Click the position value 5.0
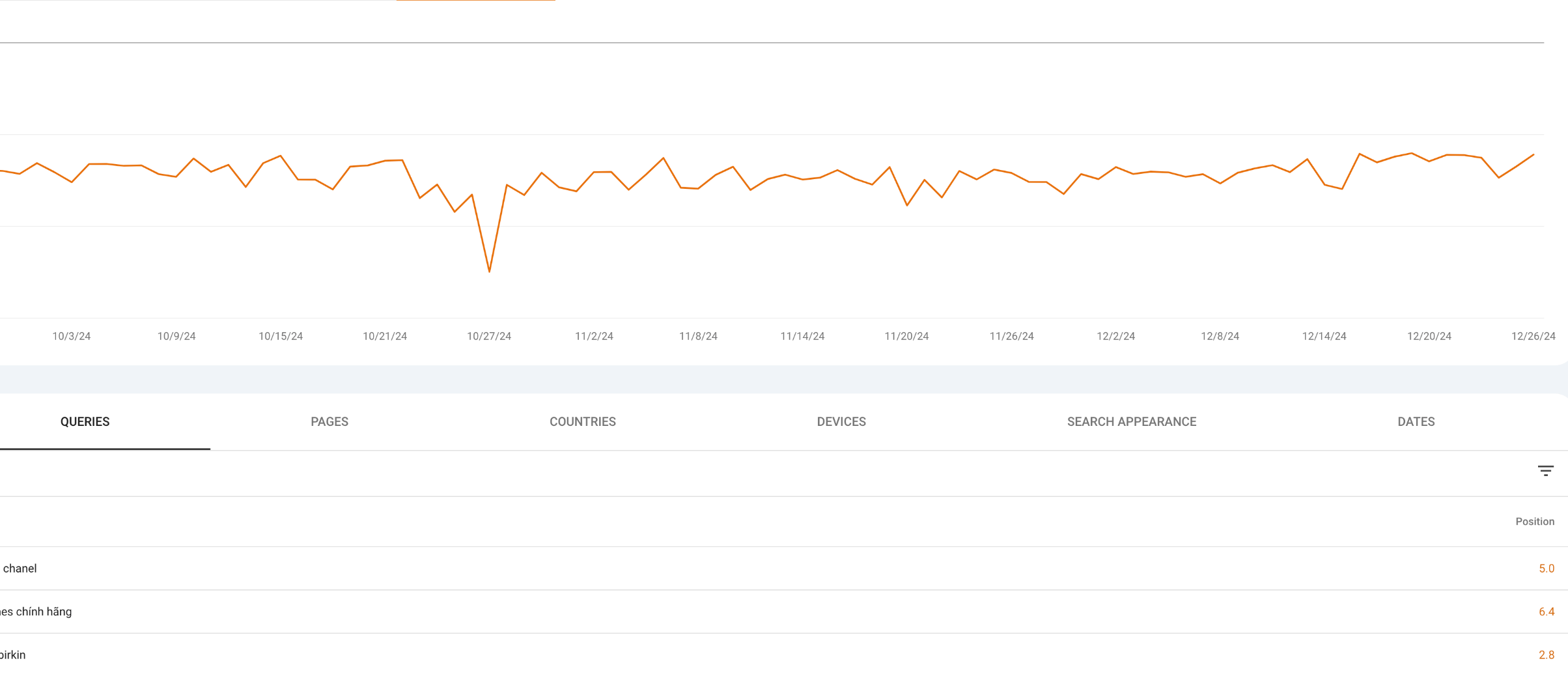Image resolution: width=1568 pixels, height=676 pixels. click(x=1547, y=569)
